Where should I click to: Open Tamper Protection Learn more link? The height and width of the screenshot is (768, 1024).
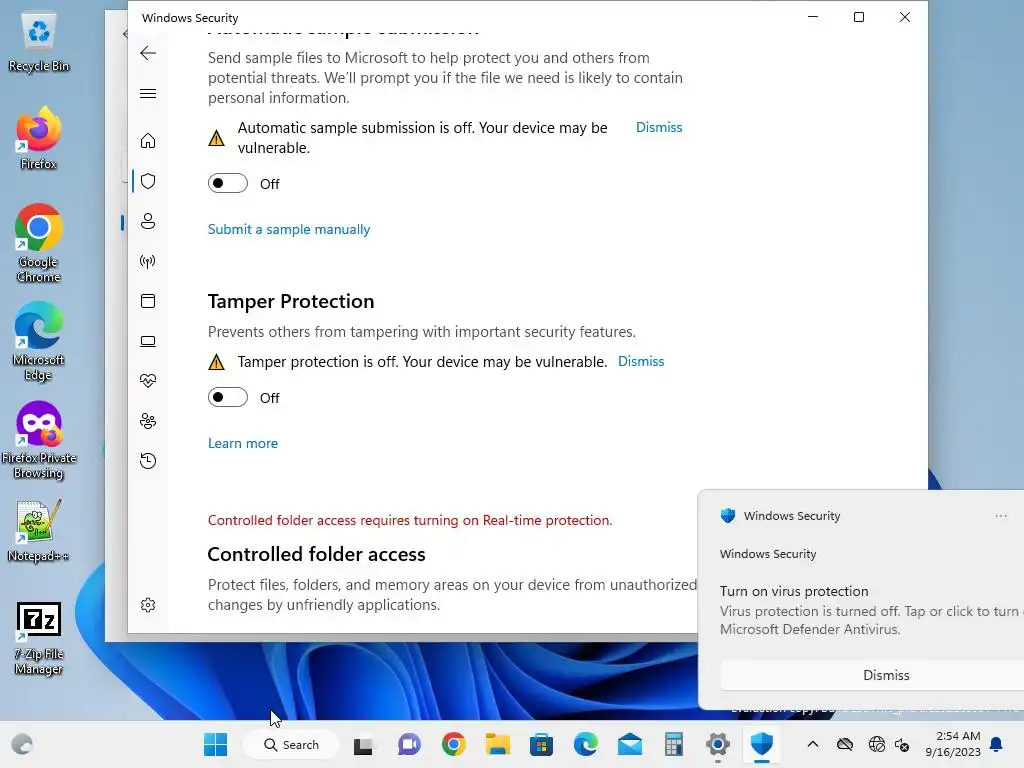[243, 443]
